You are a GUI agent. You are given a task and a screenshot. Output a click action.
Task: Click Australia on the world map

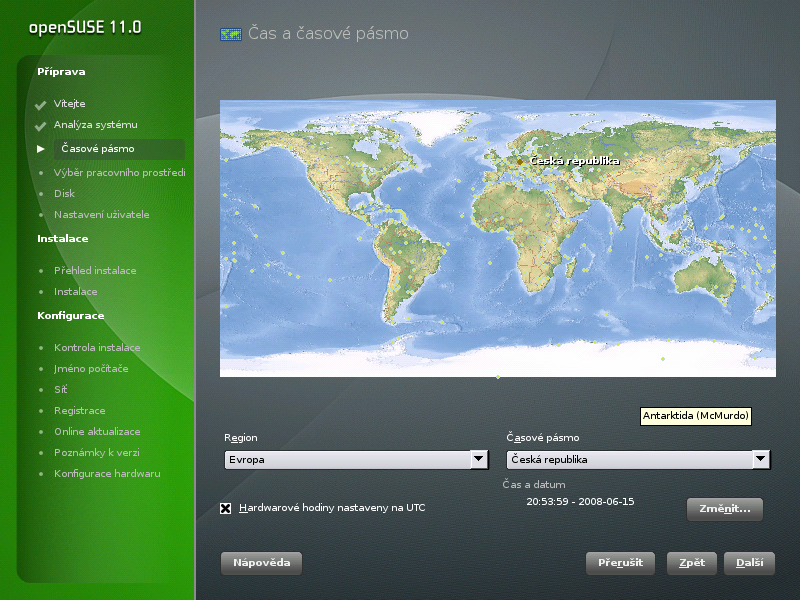coord(705,277)
